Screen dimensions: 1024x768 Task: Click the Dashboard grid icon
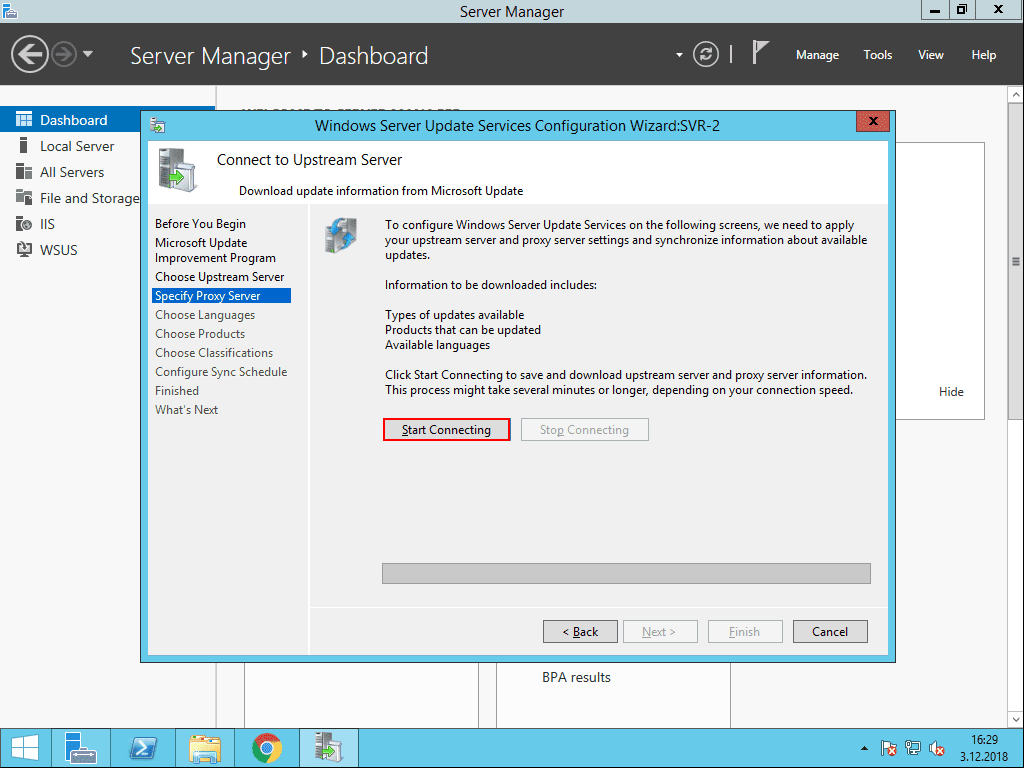(x=24, y=120)
